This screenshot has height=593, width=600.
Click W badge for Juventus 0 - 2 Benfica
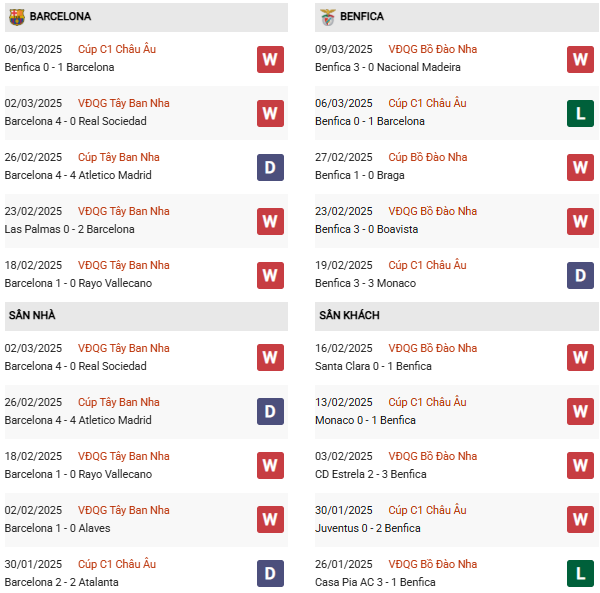[x=580, y=519]
